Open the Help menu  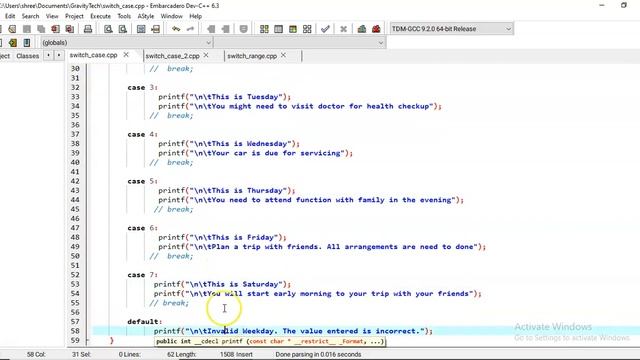coord(196,16)
